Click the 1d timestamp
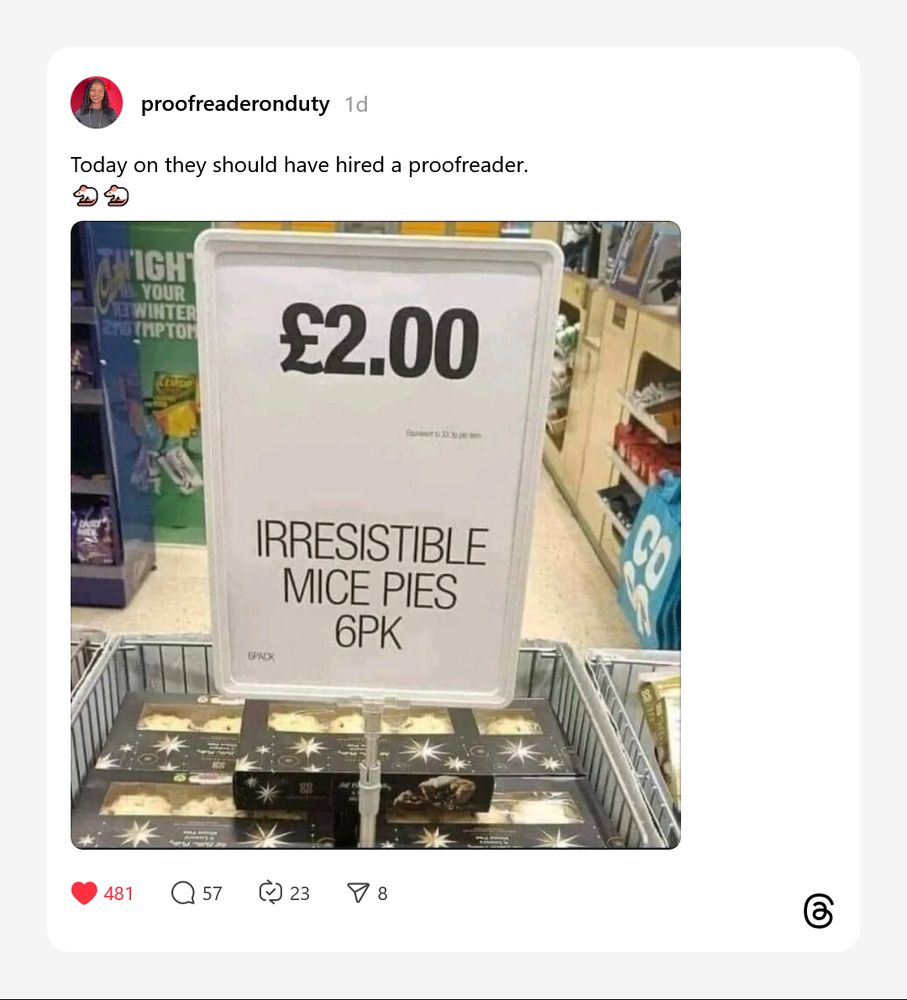This screenshot has height=1000, width=907. tap(357, 105)
